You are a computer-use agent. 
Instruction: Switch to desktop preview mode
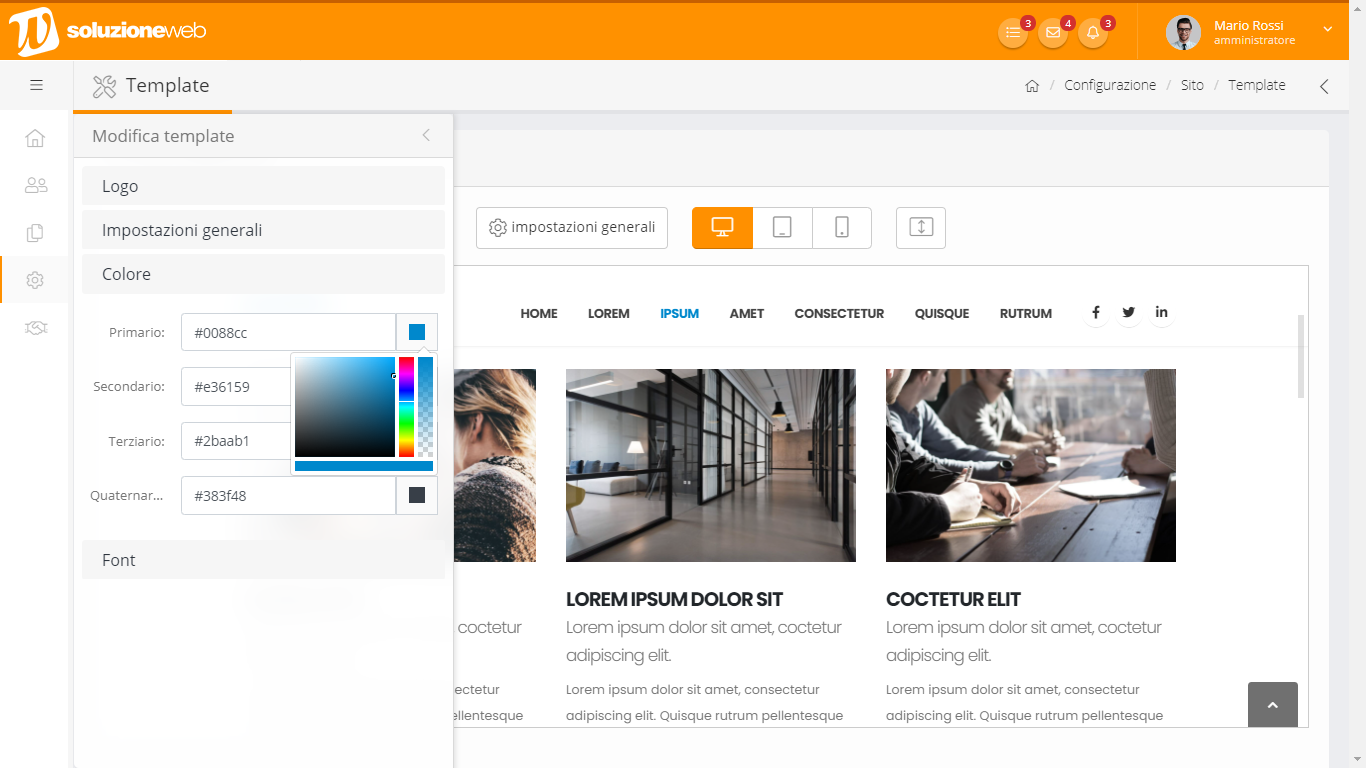click(x=722, y=228)
